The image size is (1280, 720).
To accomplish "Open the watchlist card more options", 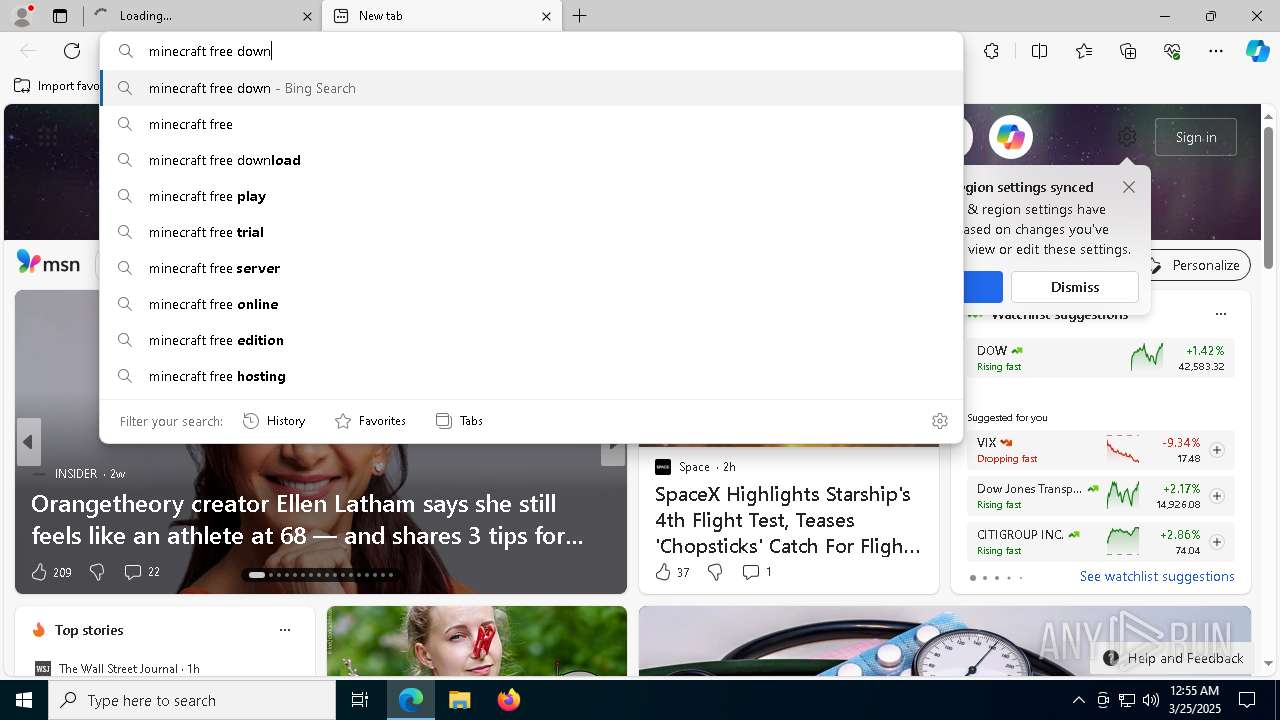I will pyautogui.click(x=1220, y=314).
